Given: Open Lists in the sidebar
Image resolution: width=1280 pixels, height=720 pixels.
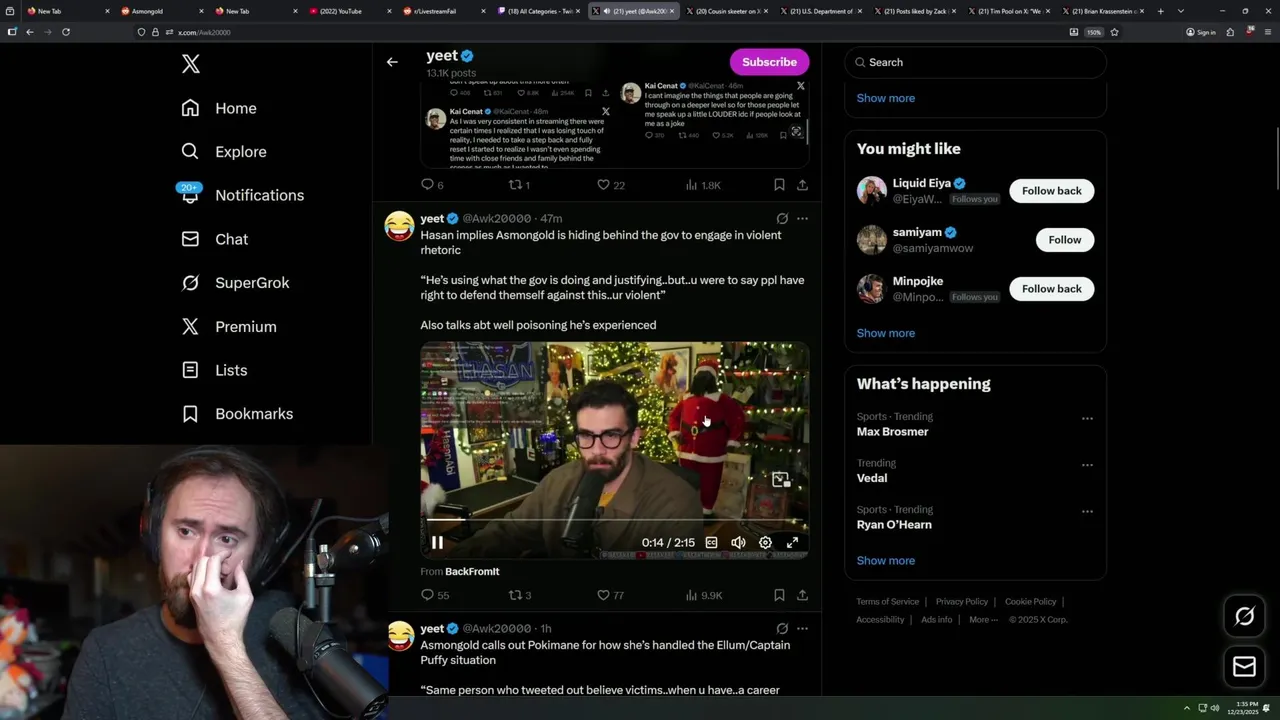Looking at the screenshot, I should click(x=214, y=370).
